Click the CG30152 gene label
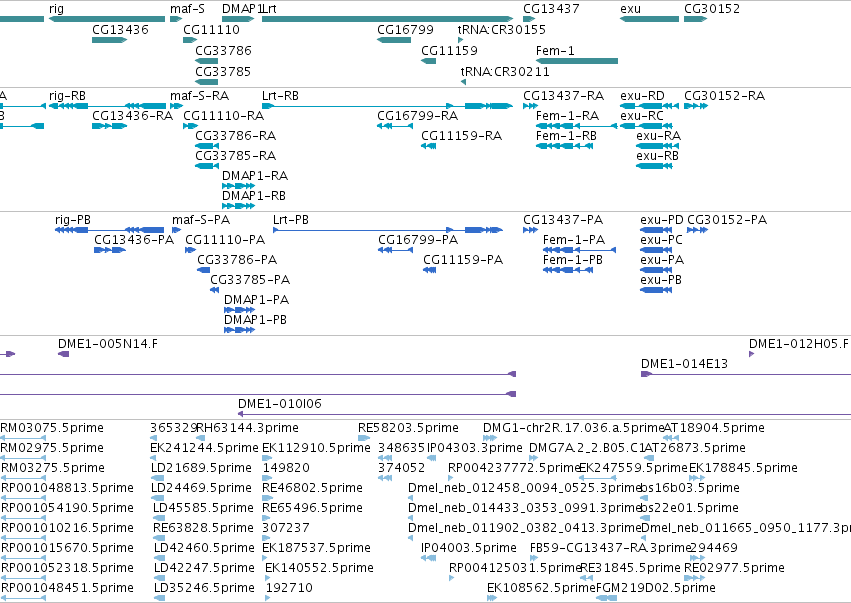Screen dimensions: 851x603 tap(712, 9)
